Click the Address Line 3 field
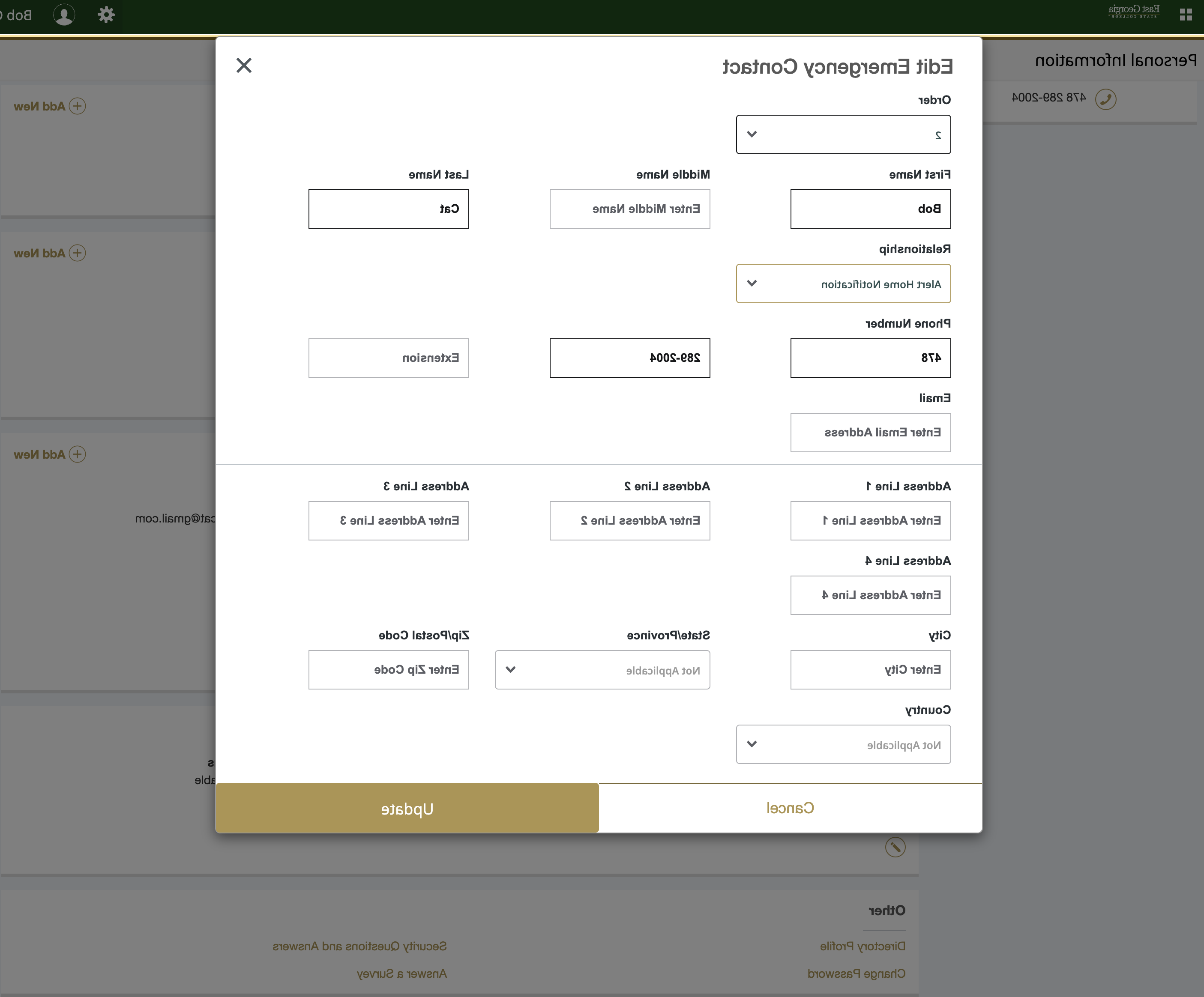The height and width of the screenshot is (997, 1204). click(x=389, y=521)
